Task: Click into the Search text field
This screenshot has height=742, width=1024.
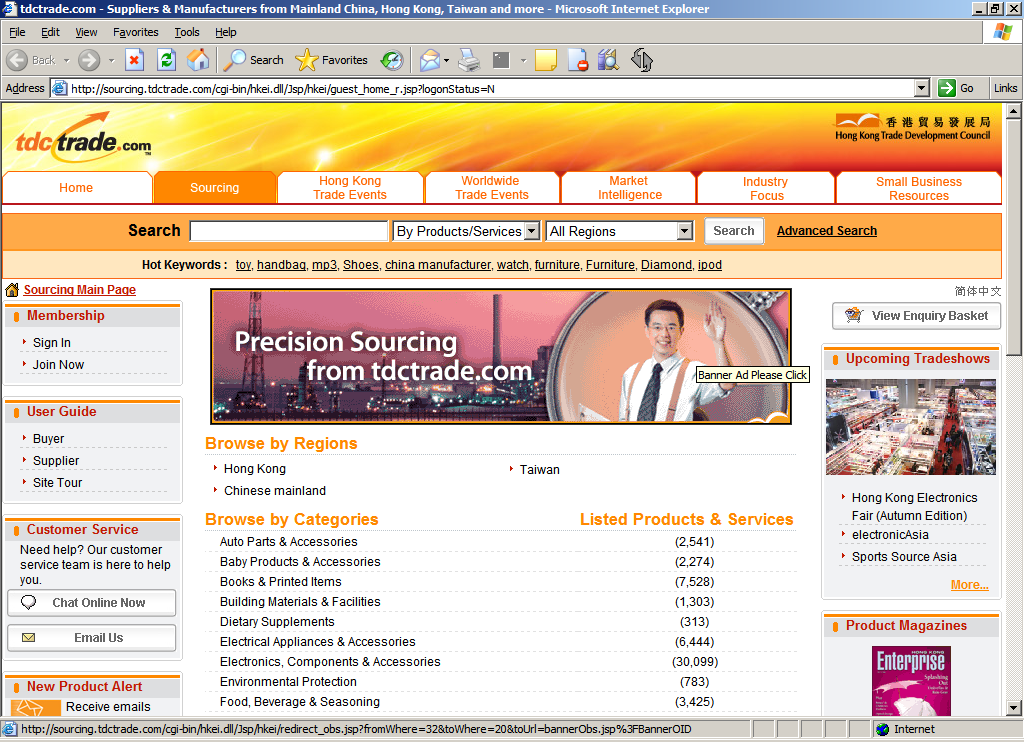Action: [x=289, y=231]
